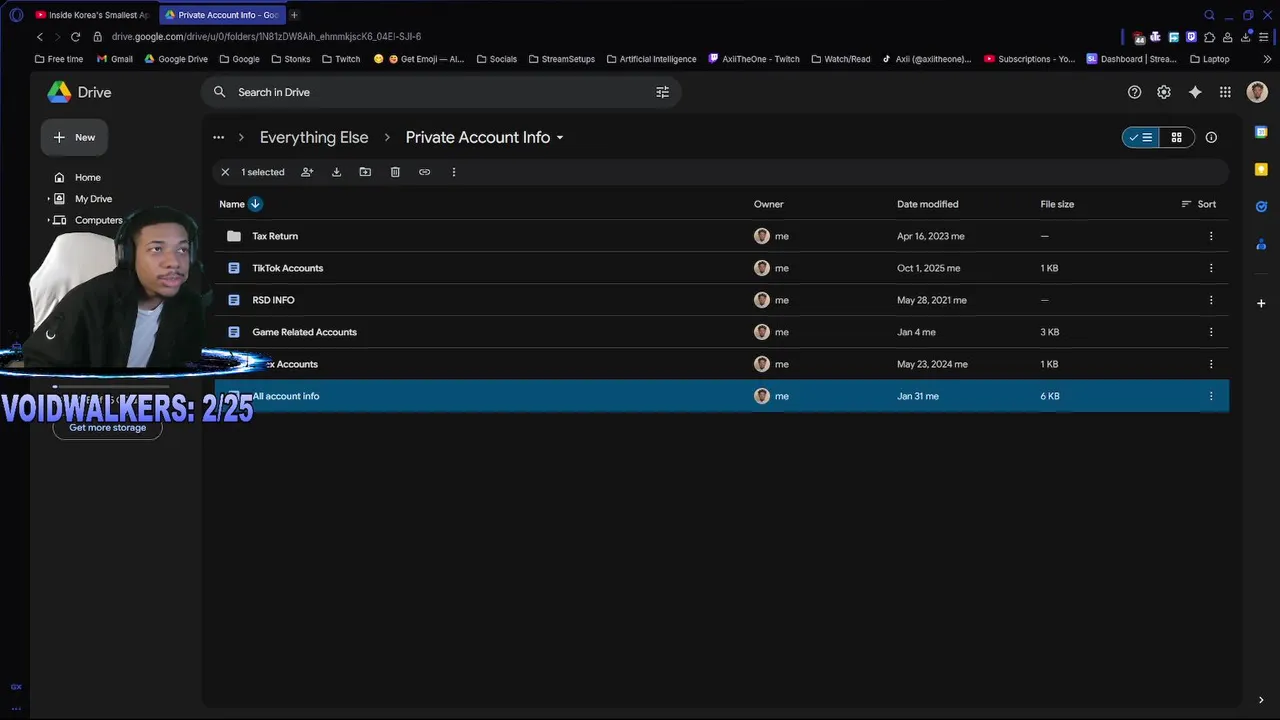Show the details info panel
Image resolution: width=1280 pixels, height=720 pixels.
click(1211, 137)
